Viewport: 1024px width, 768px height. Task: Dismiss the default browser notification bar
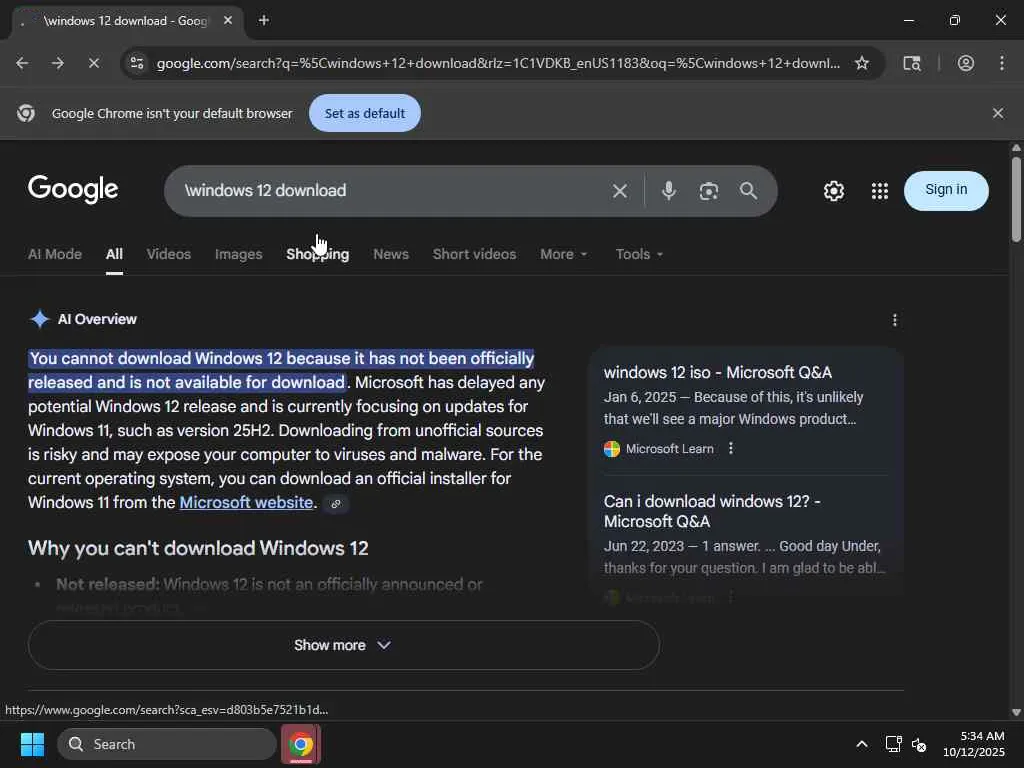click(998, 113)
